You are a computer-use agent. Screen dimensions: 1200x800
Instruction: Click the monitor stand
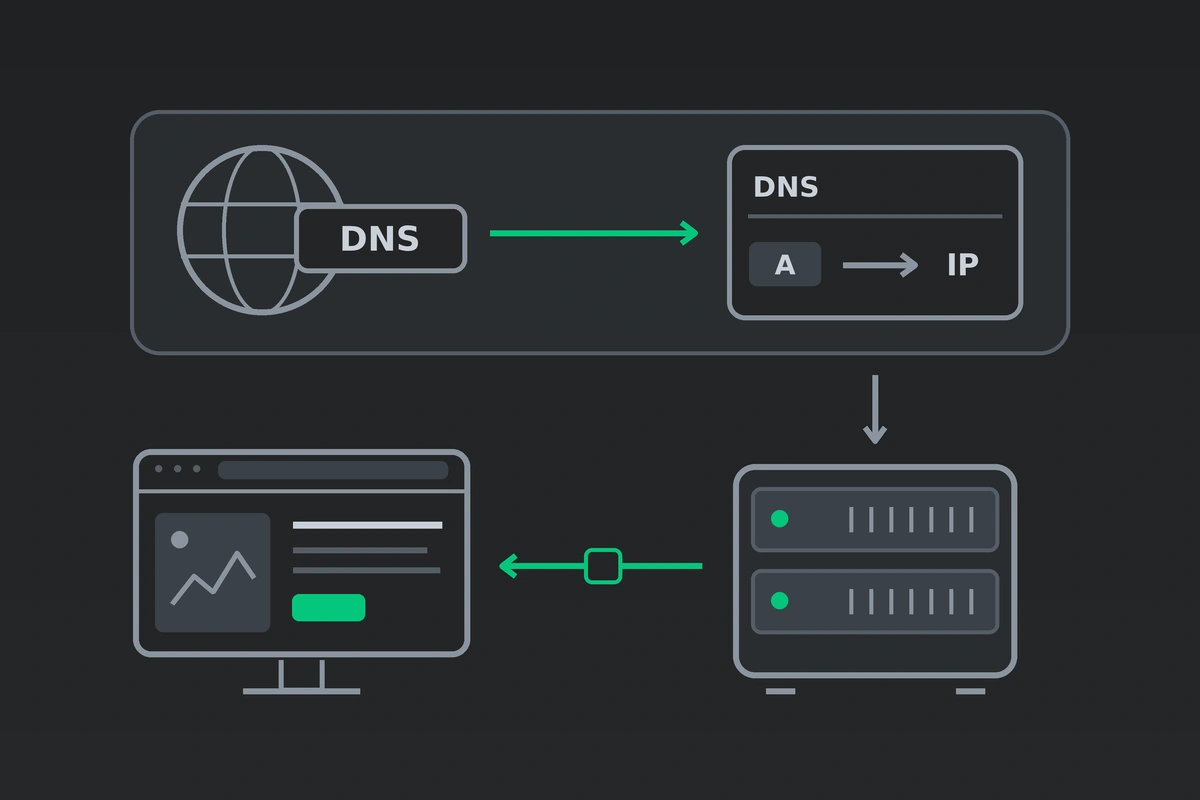[x=302, y=676]
